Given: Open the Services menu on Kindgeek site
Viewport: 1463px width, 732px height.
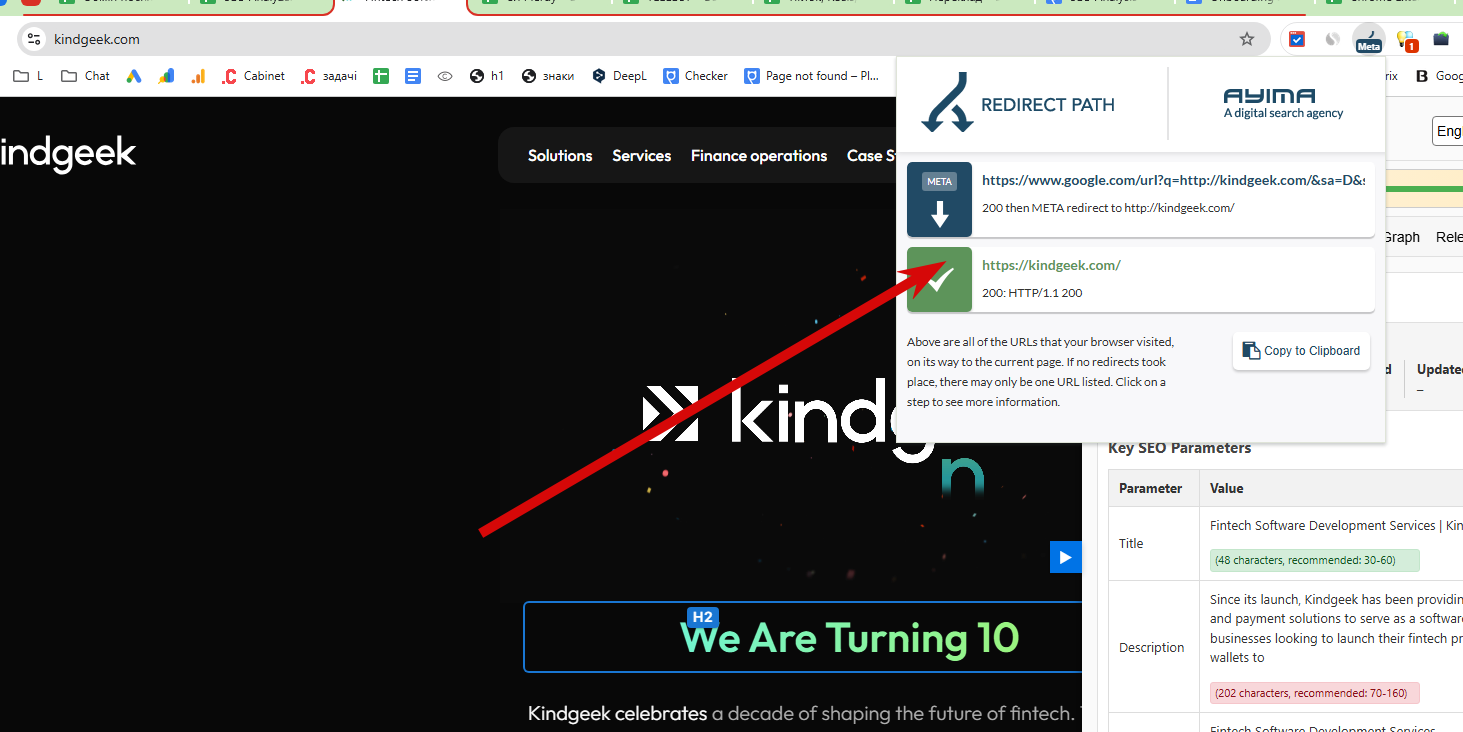Looking at the screenshot, I should tap(642, 156).
